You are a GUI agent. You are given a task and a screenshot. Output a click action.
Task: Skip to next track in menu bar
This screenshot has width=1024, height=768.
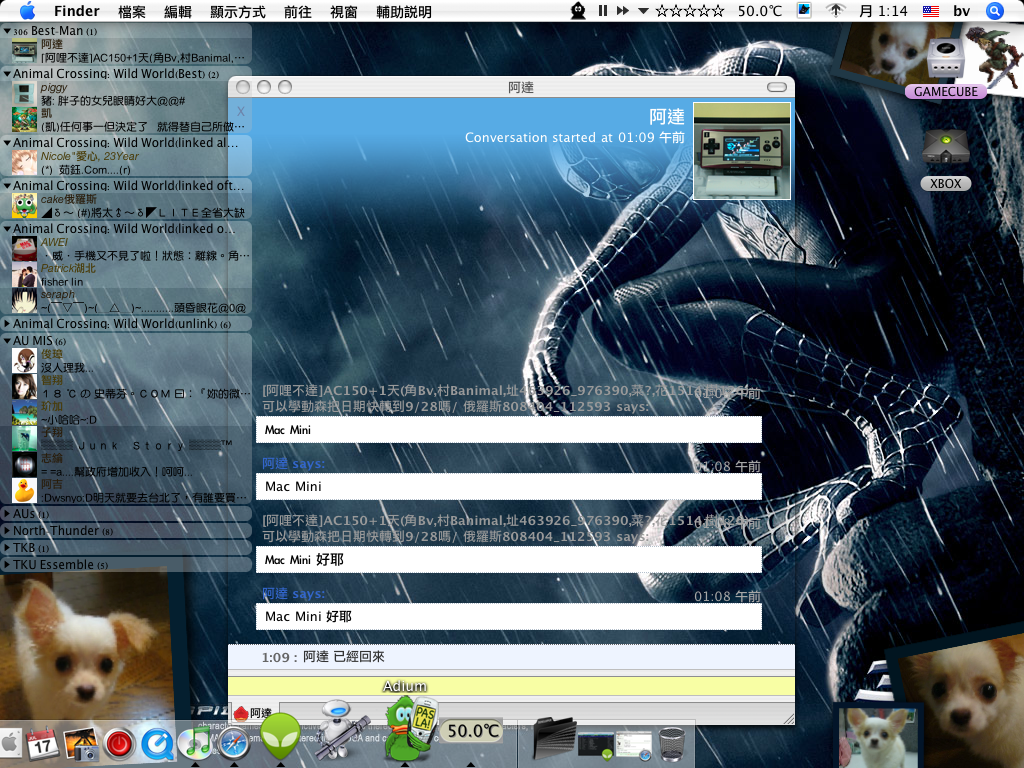tap(622, 11)
